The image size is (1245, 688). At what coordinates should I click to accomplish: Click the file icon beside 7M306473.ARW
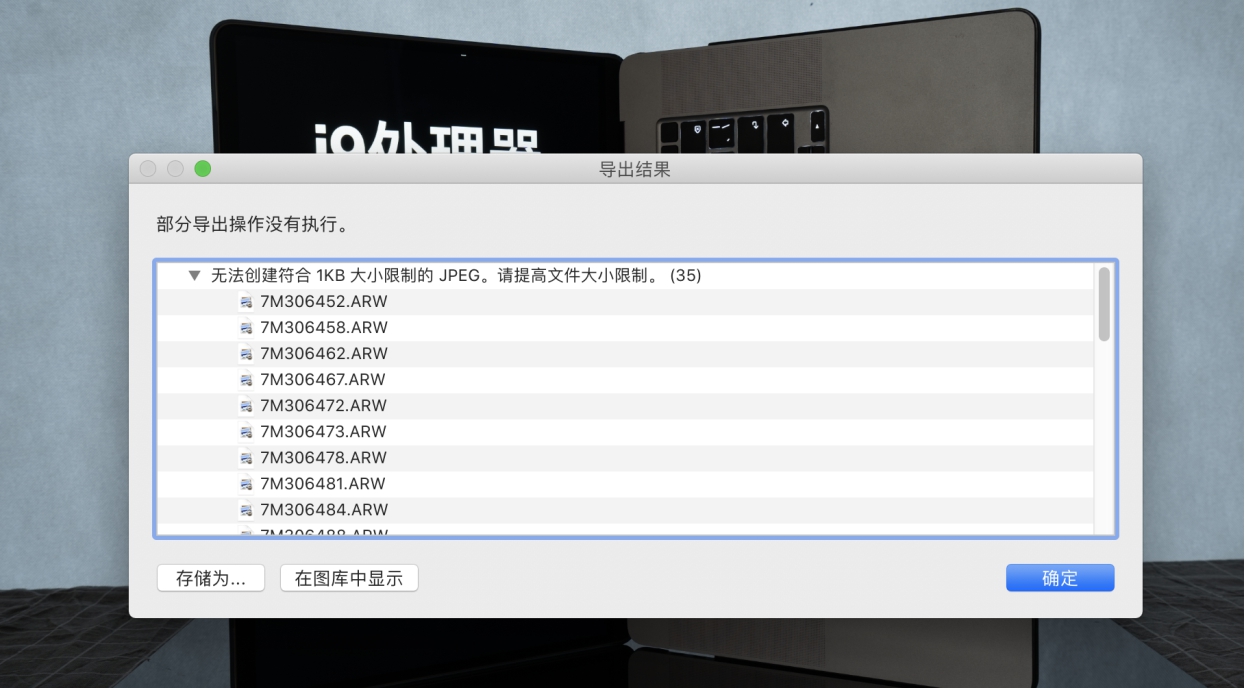[x=245, y=431]
